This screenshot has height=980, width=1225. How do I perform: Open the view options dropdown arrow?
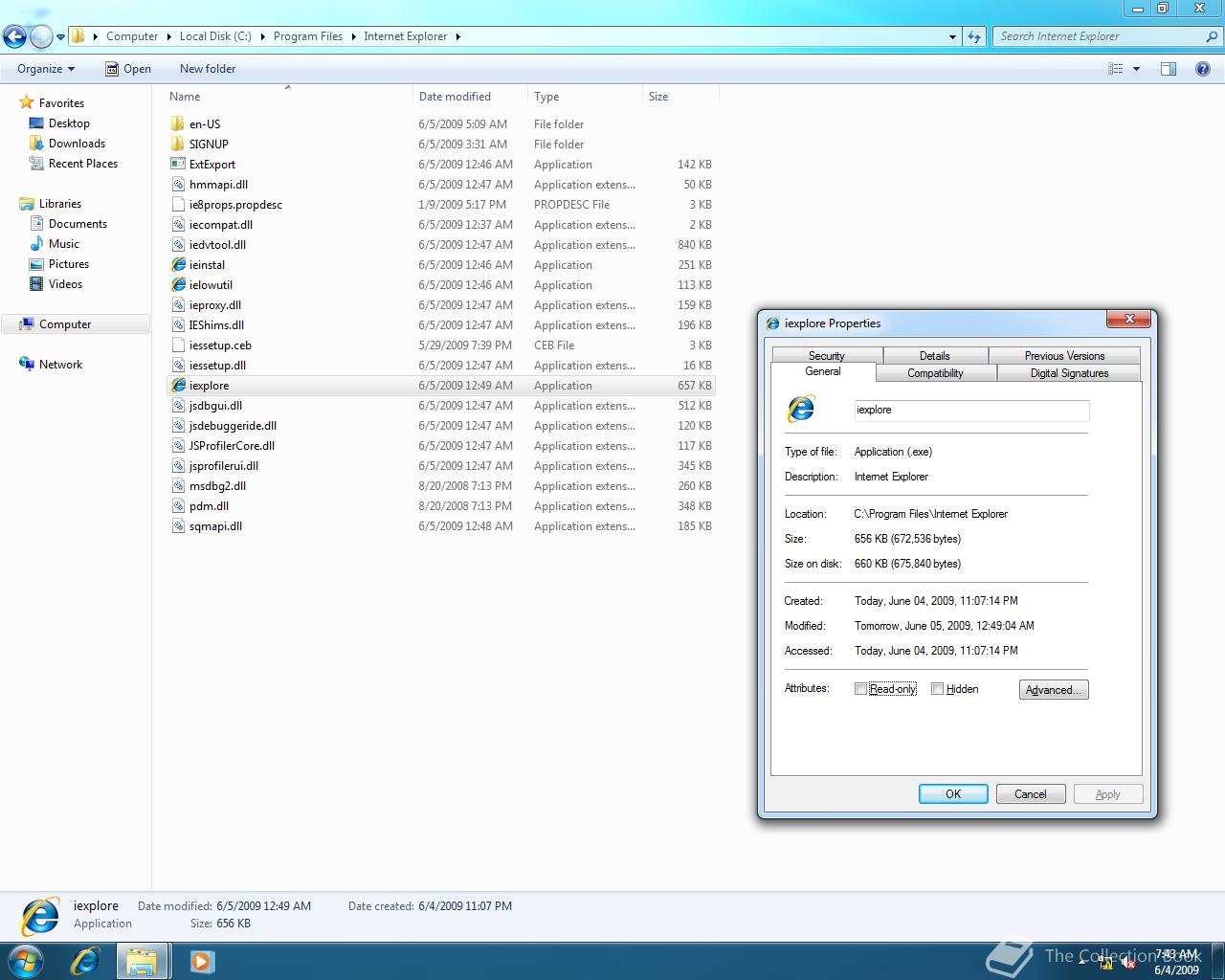pyautogui.click(x=1137, y=69)
